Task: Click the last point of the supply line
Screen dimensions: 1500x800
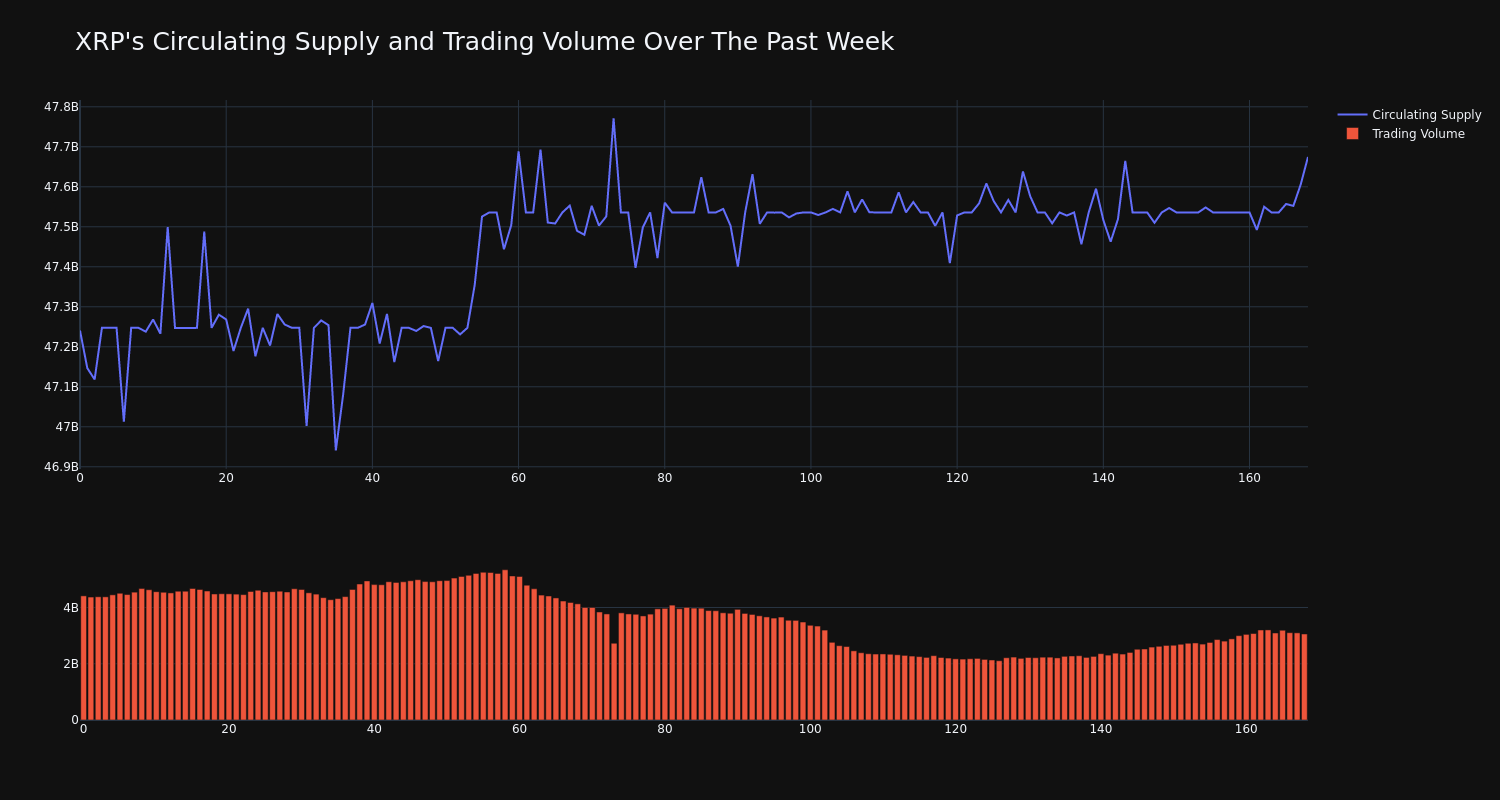Action: point(1307,158)
